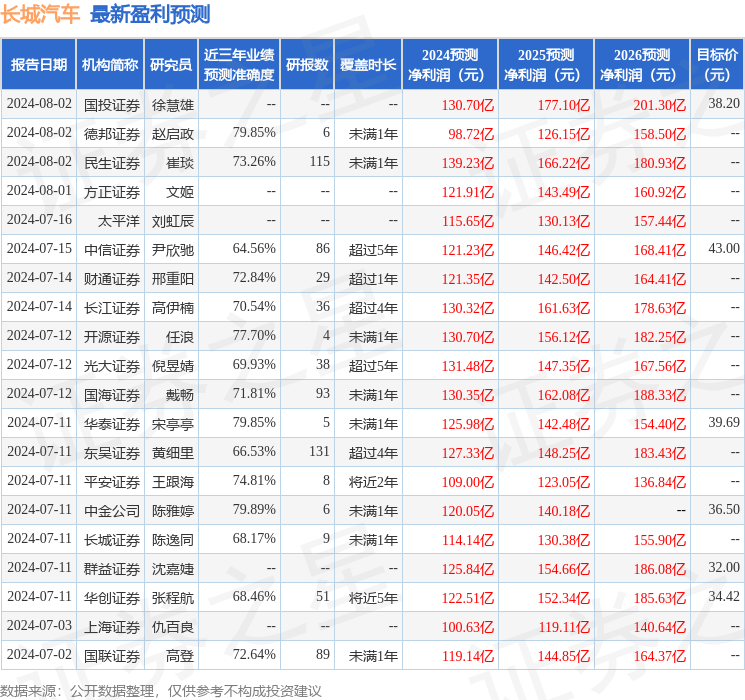Click the 2025预测净利润 column header
This screenshot has height=700, width=745.
click(x=546, y=65)
